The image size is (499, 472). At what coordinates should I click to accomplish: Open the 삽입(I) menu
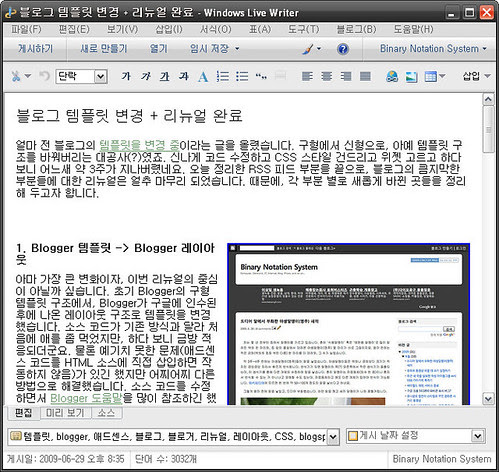tap(169, 29)
